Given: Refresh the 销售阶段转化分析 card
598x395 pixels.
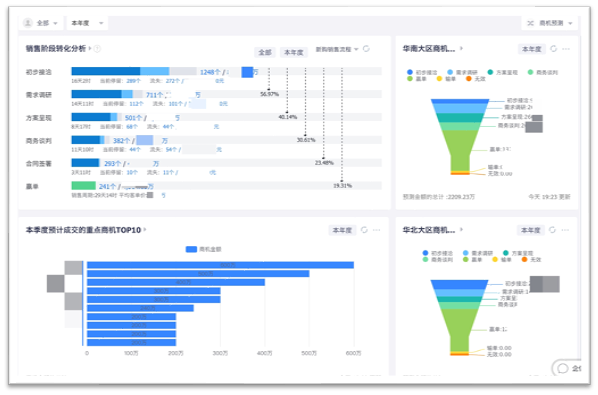Looking at the screenshot, I should coord(366,49).
